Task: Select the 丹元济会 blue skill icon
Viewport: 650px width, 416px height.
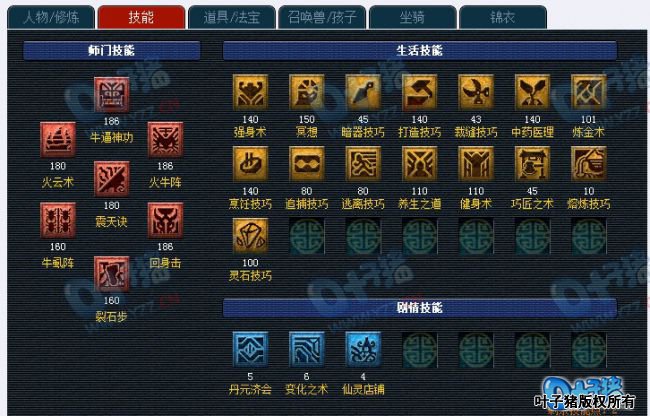Action: tap(250, 349)
